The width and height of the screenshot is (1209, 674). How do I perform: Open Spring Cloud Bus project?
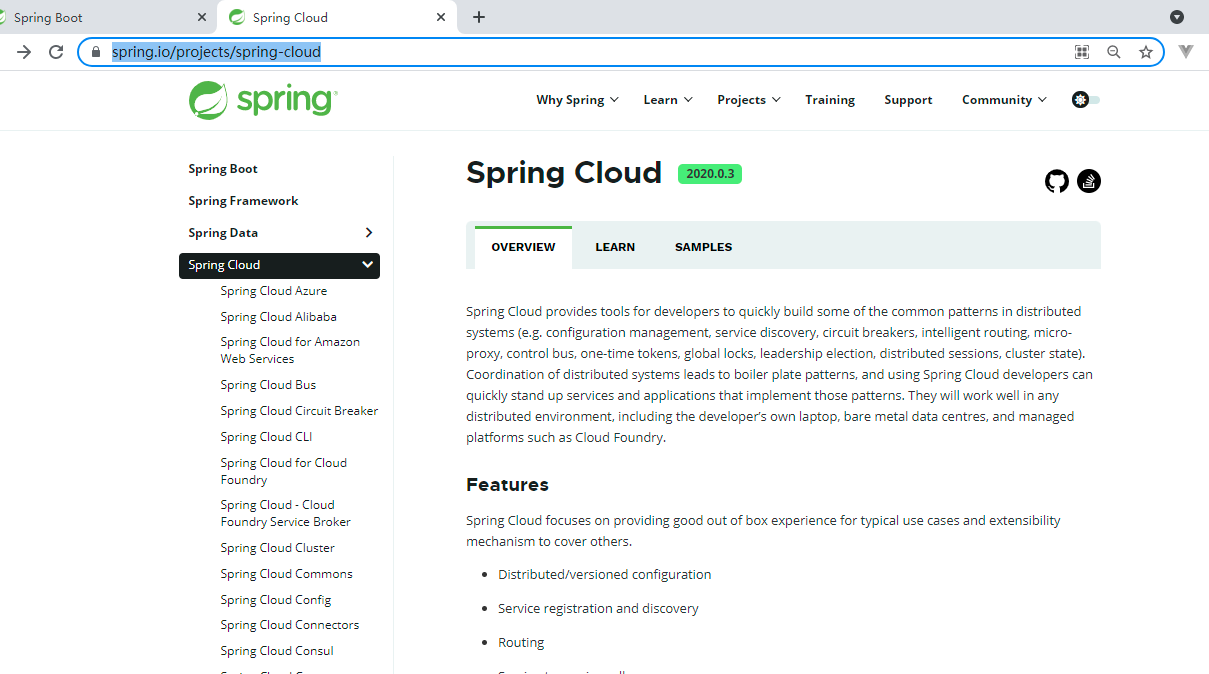268,385
